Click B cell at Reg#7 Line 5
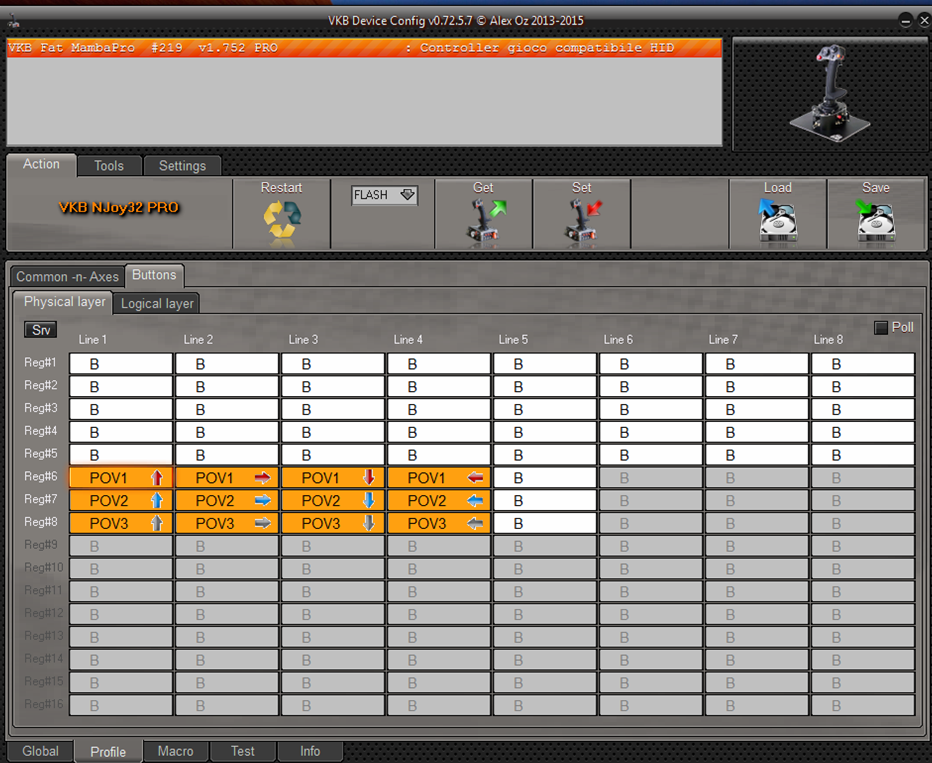The height and width of the screenshot is (763, 932). 544,500
